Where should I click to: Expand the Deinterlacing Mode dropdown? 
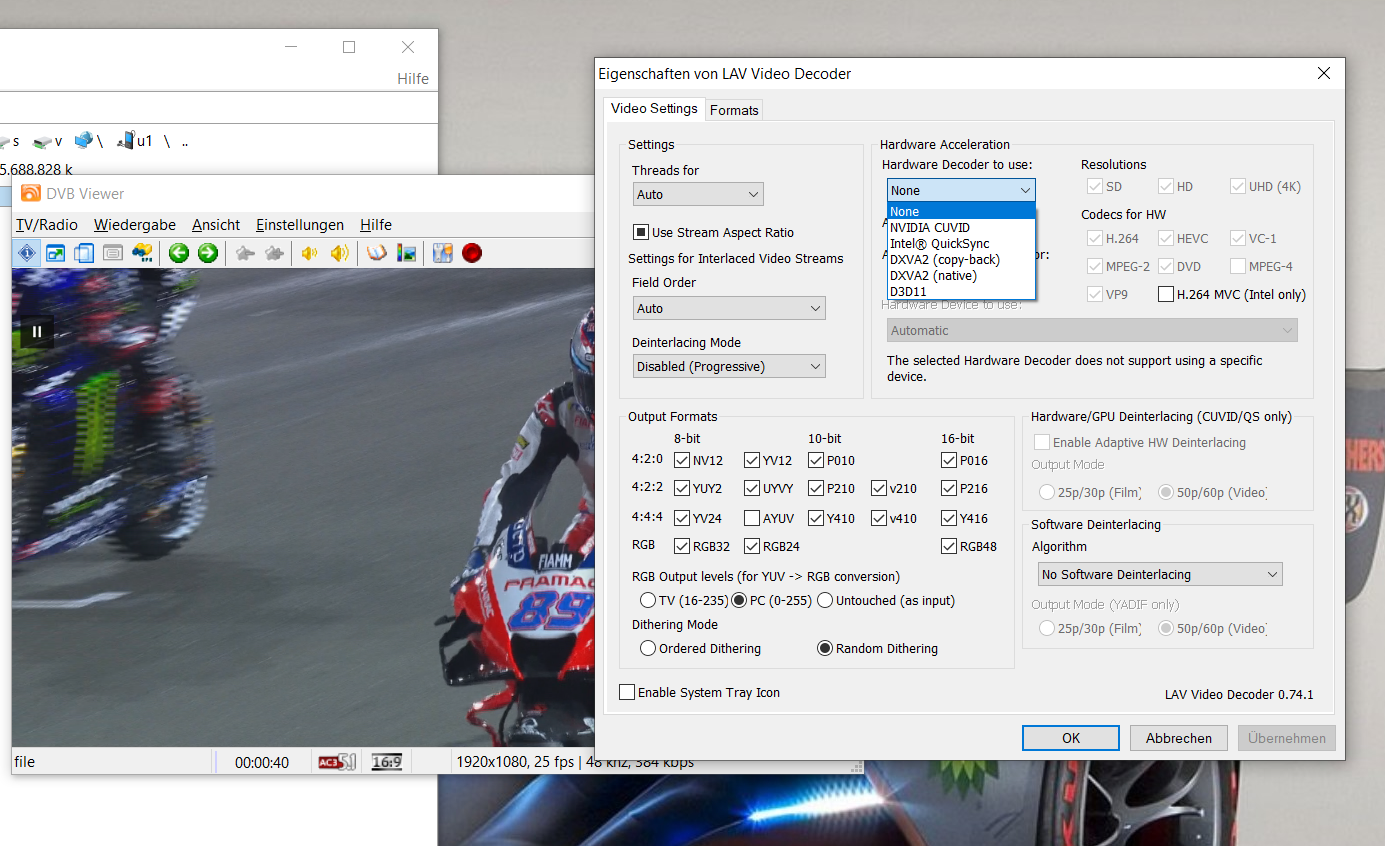(729, 367)
